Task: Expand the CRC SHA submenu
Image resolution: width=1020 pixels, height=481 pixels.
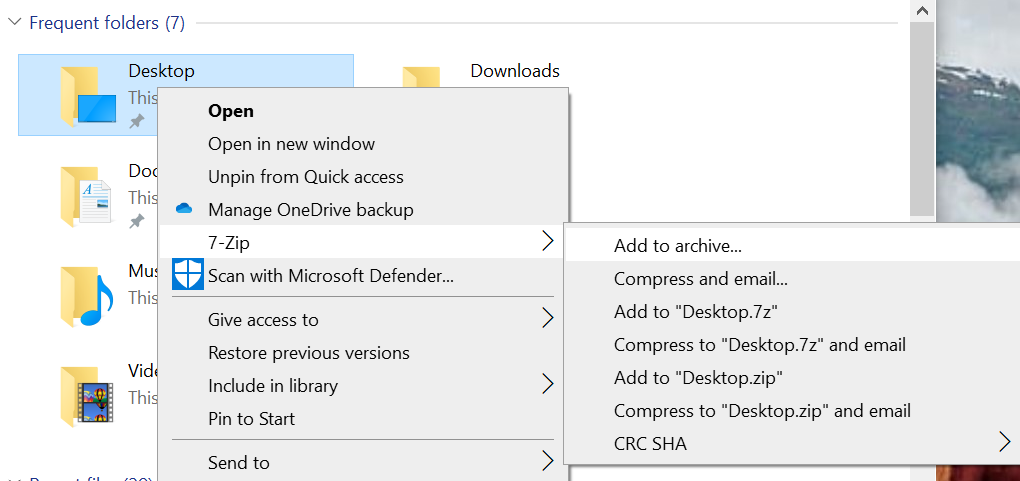Action: coord(1004,441)
